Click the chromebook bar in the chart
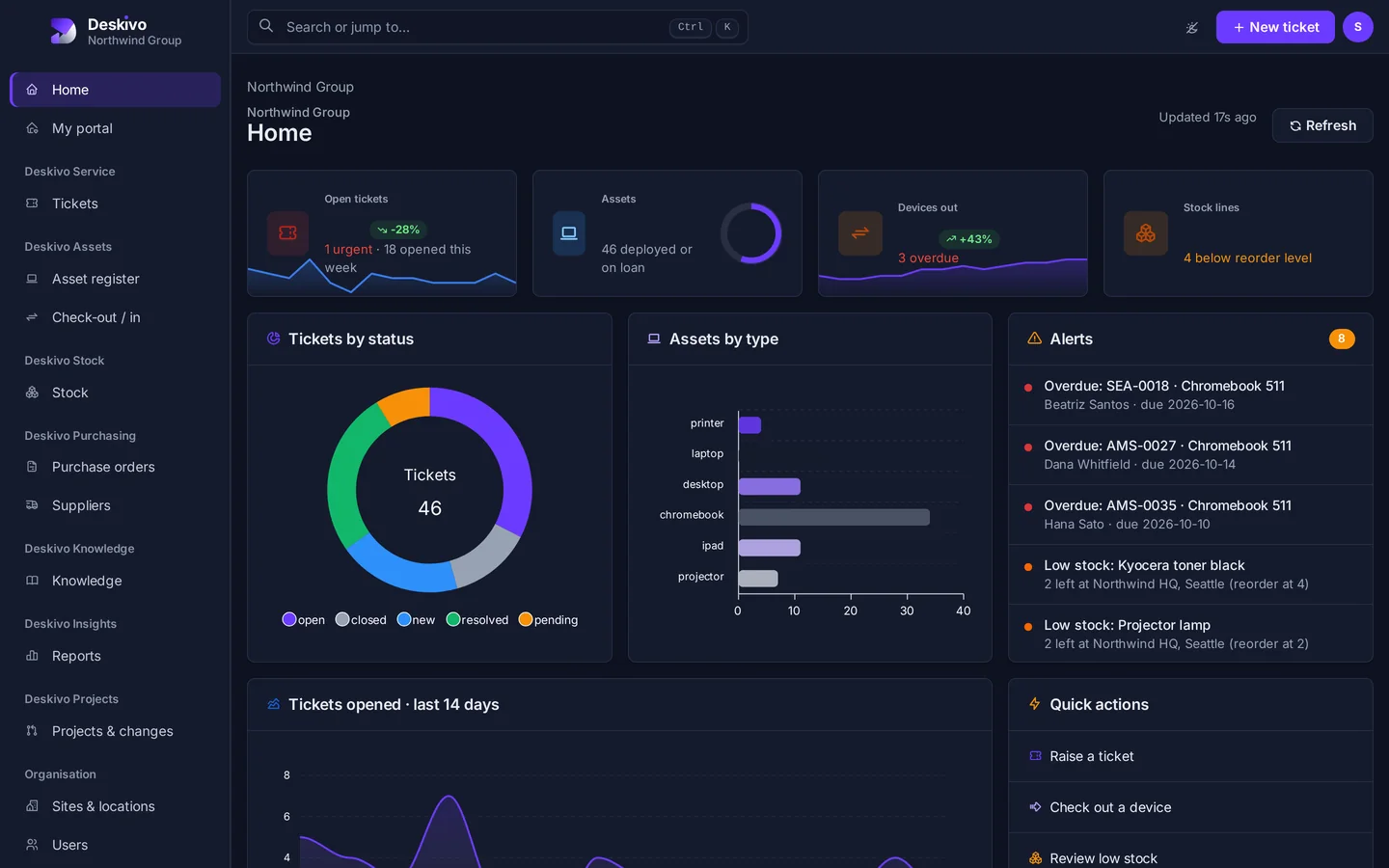1389x868 pixels. coord(833,517)
